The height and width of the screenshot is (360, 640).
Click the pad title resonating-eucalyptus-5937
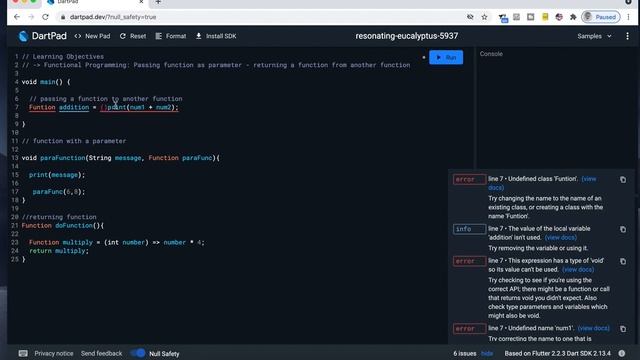(407, 36)
